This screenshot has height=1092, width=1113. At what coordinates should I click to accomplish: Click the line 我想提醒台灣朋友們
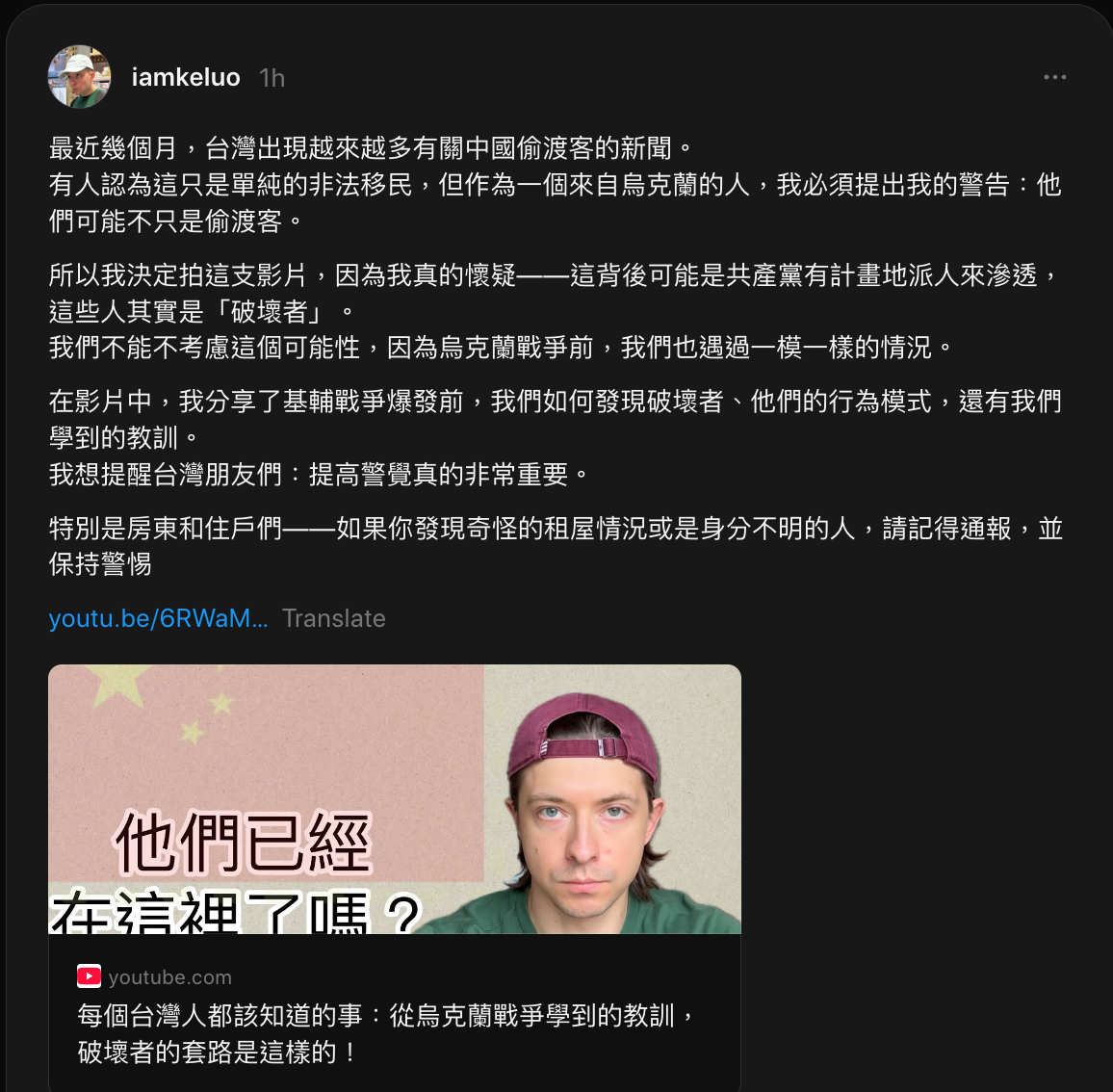pos(320,474)
